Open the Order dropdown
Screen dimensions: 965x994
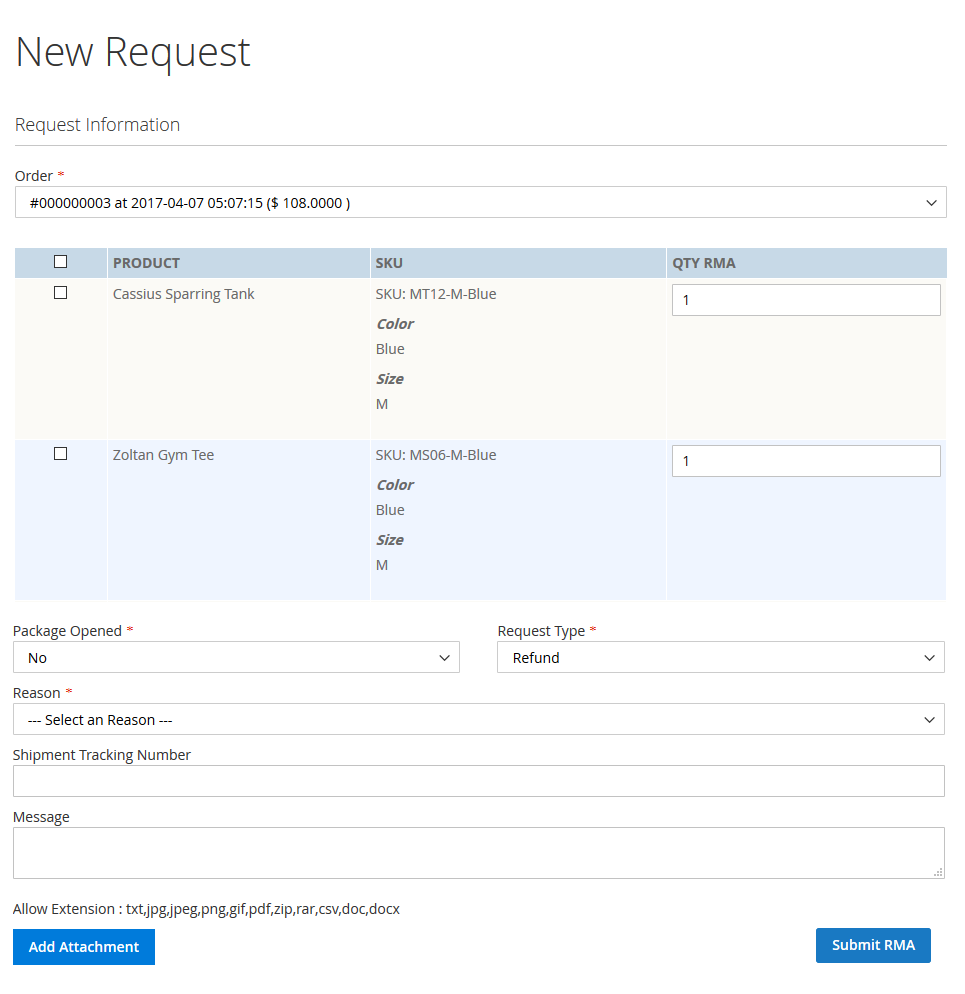point(481,202)
